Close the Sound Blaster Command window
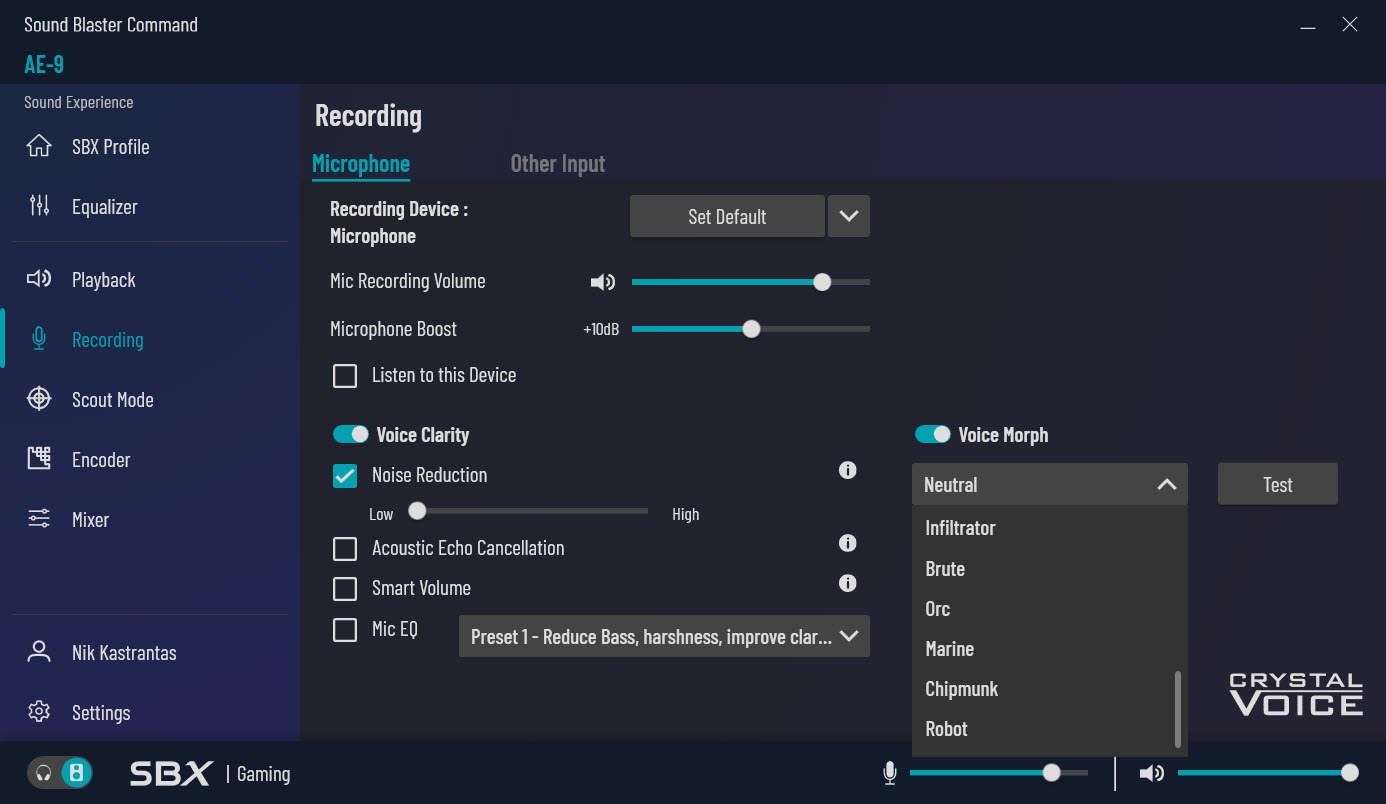Screen dimensions: 1386x804 coord(1349,25)
